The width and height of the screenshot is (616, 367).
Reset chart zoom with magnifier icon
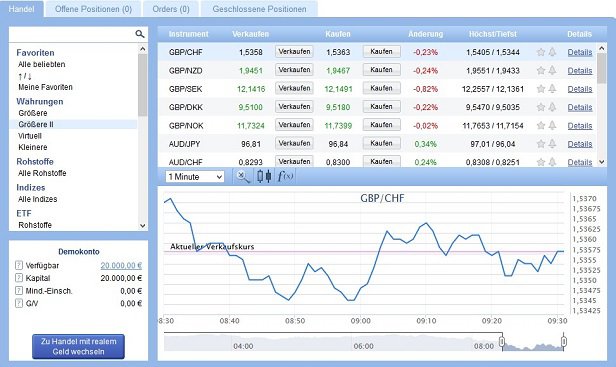(242, 176)
